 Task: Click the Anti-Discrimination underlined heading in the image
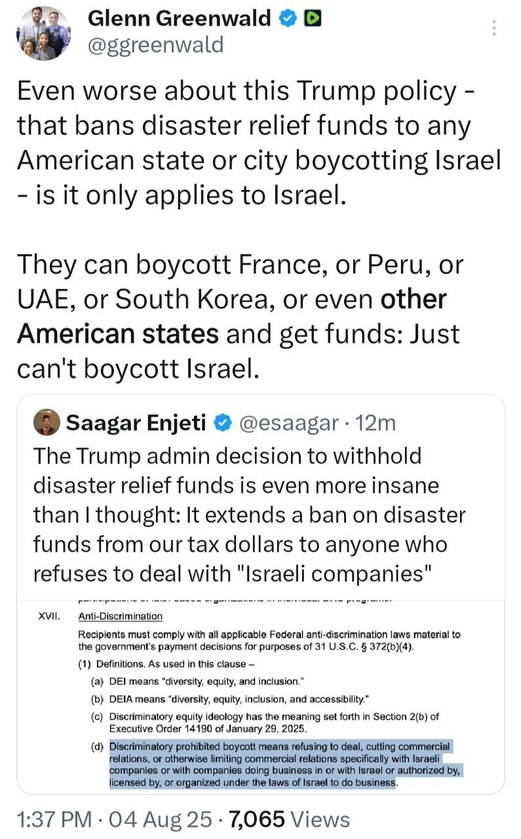click(120, 616)
